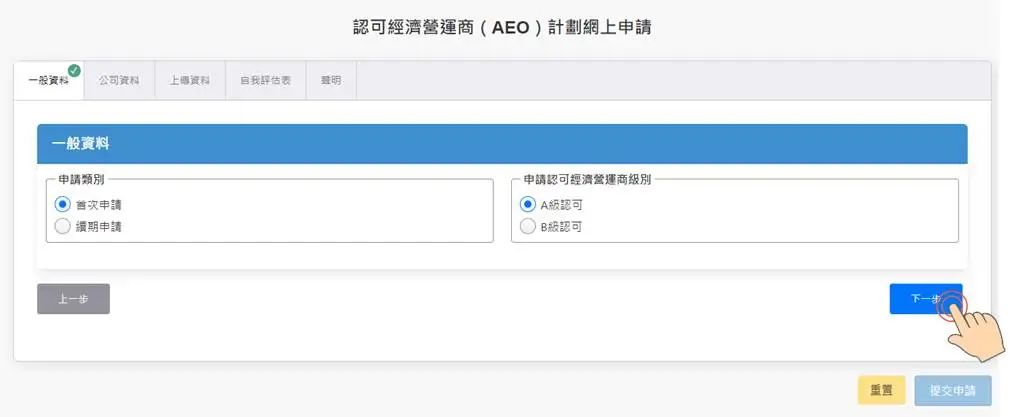Pick the B級認可 radio option
Screen dimensions: 1023x417
[528, 226]
